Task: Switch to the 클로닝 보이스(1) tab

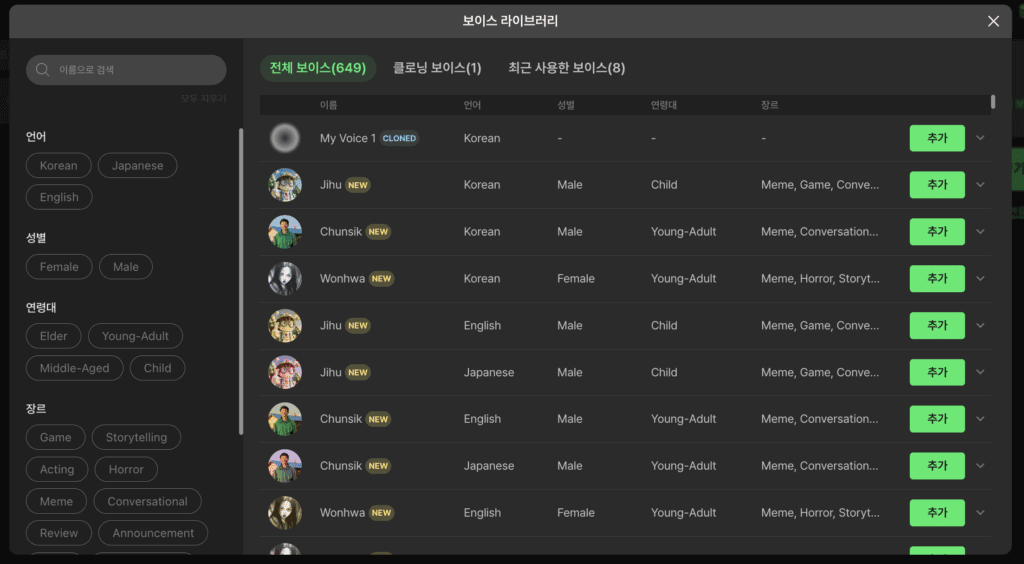Action: point(437,68)
